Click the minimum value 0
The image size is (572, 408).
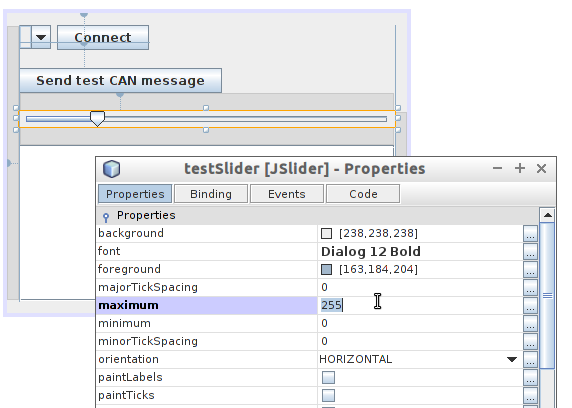324,323
